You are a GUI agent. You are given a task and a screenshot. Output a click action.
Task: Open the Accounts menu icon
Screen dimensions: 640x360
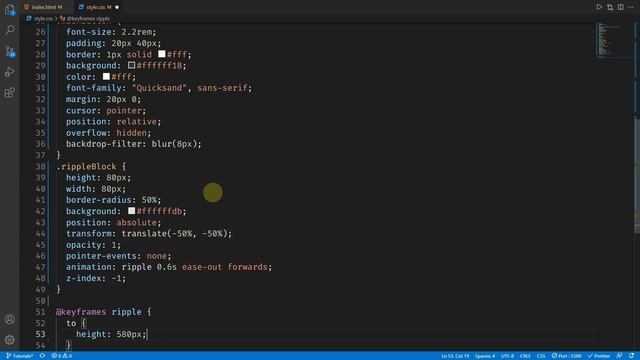(10, 319)
